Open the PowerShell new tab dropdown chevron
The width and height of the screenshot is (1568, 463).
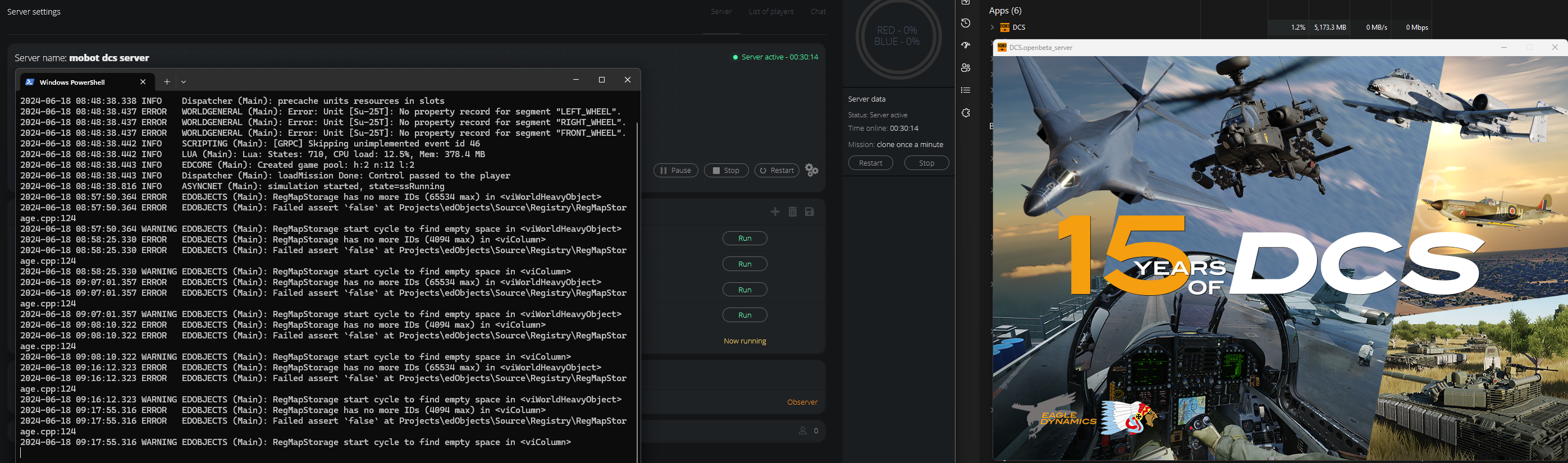tap(184, 81)
